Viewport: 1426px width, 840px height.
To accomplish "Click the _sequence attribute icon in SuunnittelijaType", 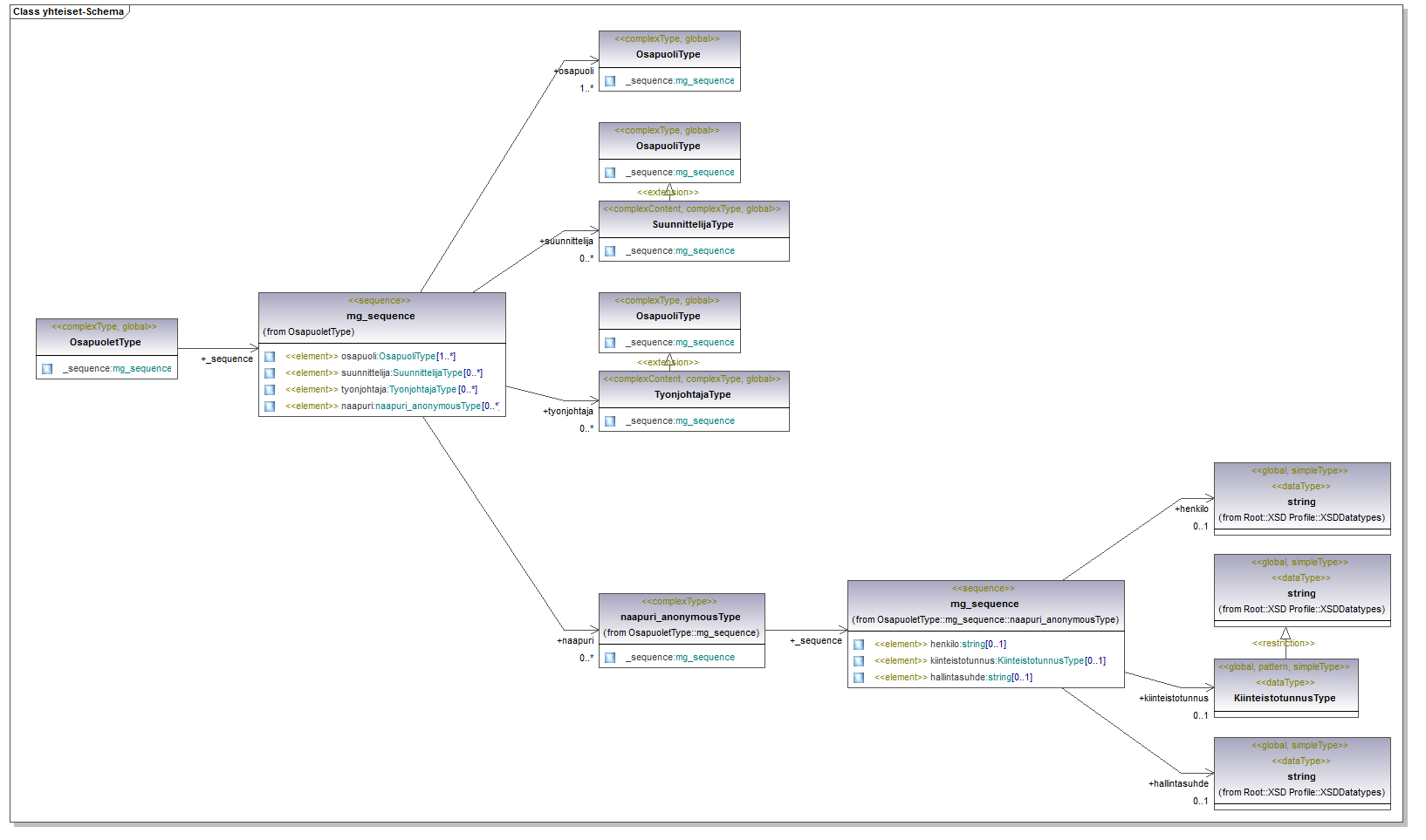I will coord(610,251).
